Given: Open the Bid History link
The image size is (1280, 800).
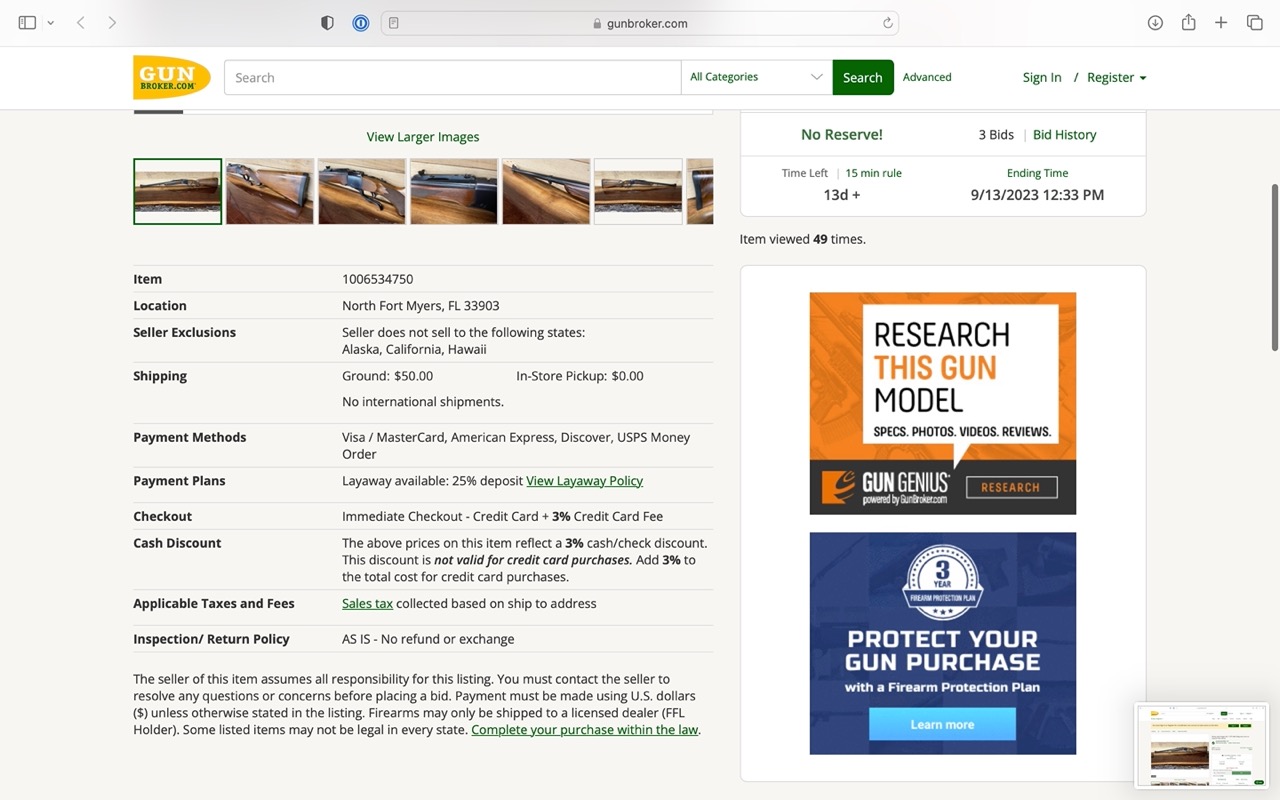Looking at the screenshot, I should pos(1064,135).
